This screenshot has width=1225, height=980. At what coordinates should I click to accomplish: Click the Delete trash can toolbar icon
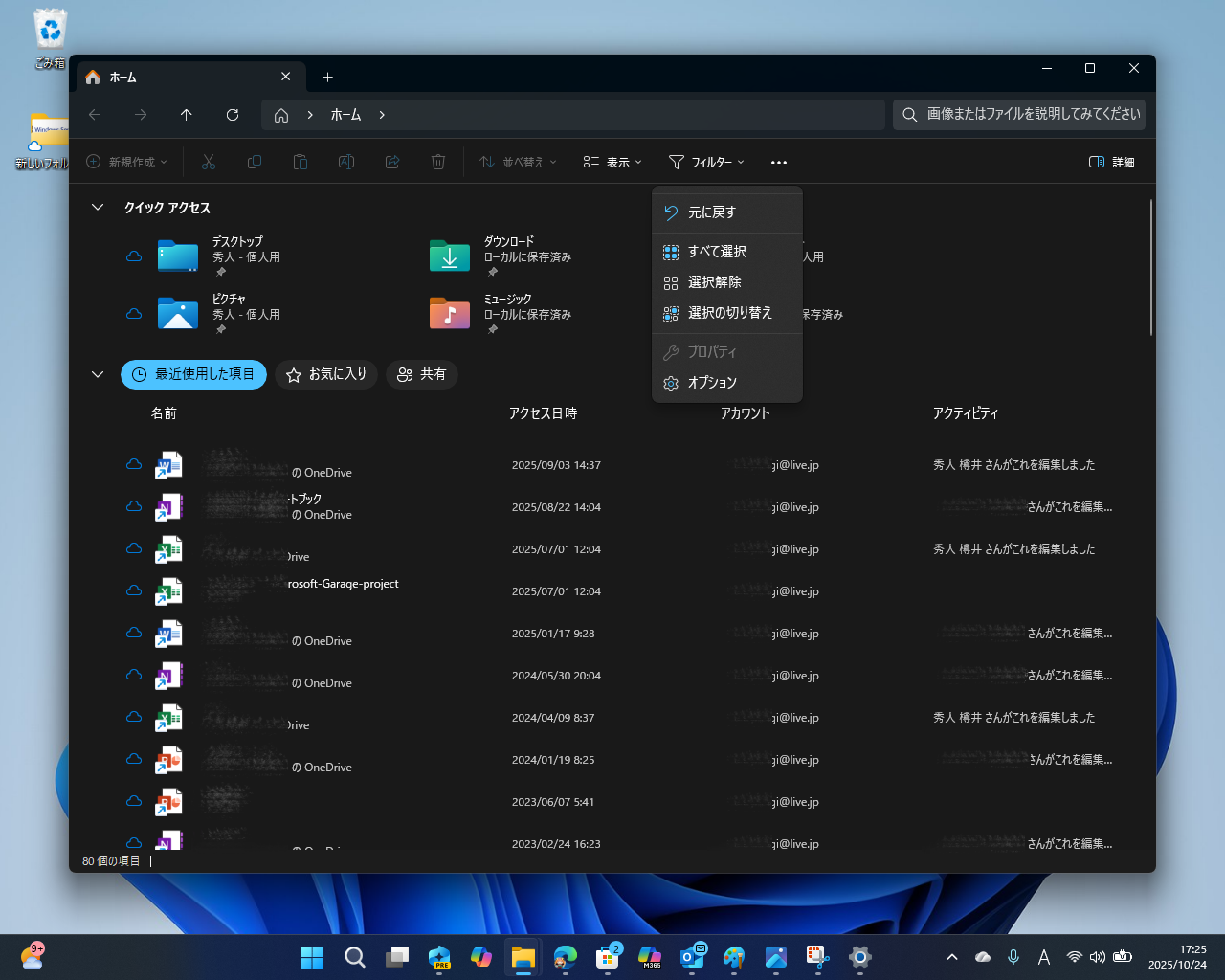(x=438, y=163)
